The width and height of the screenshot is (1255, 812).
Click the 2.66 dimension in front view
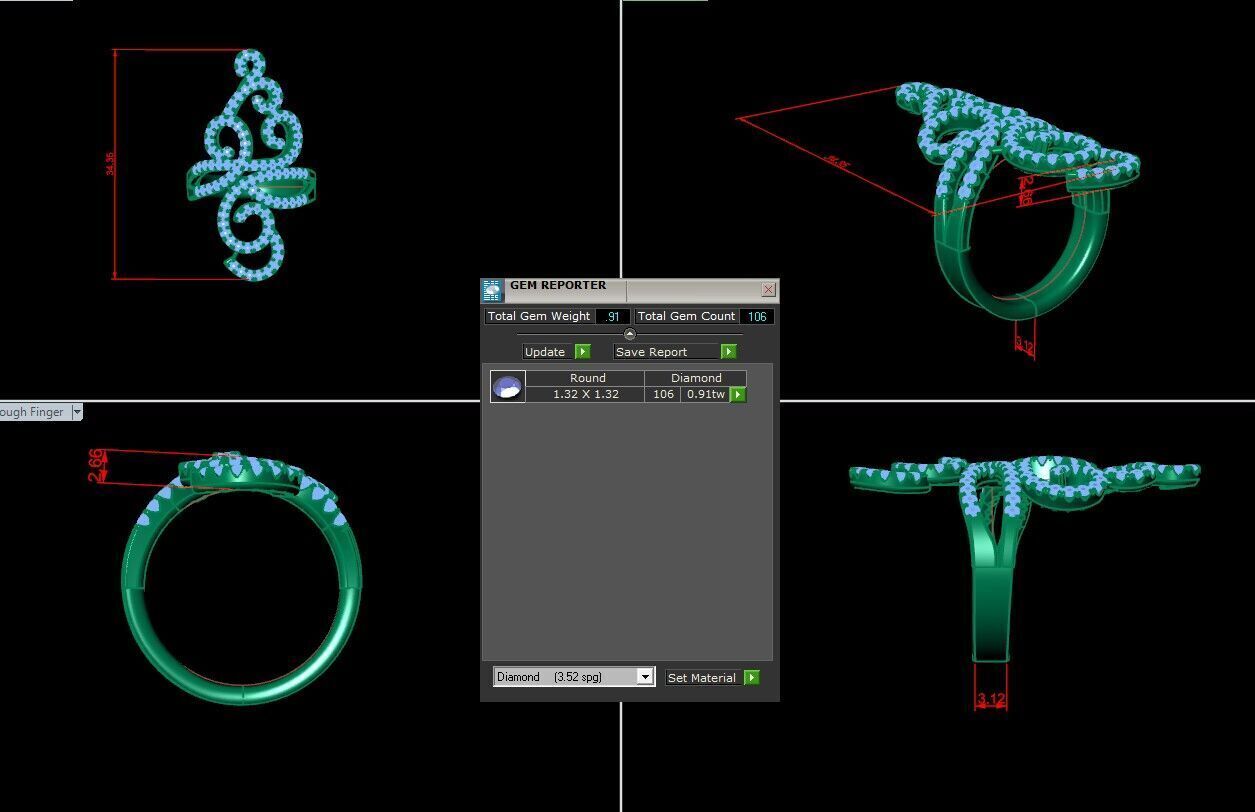(x=97, y=465)
